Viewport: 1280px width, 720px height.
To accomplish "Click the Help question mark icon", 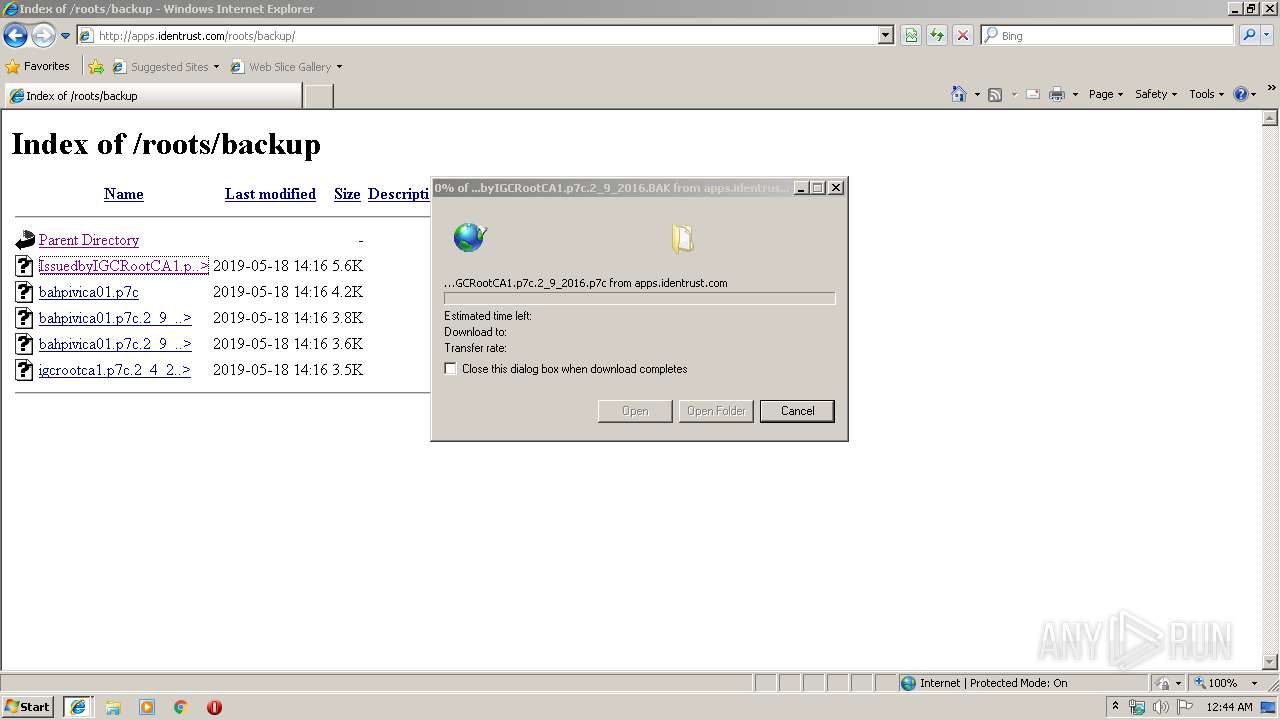I will pos(1241,94).
